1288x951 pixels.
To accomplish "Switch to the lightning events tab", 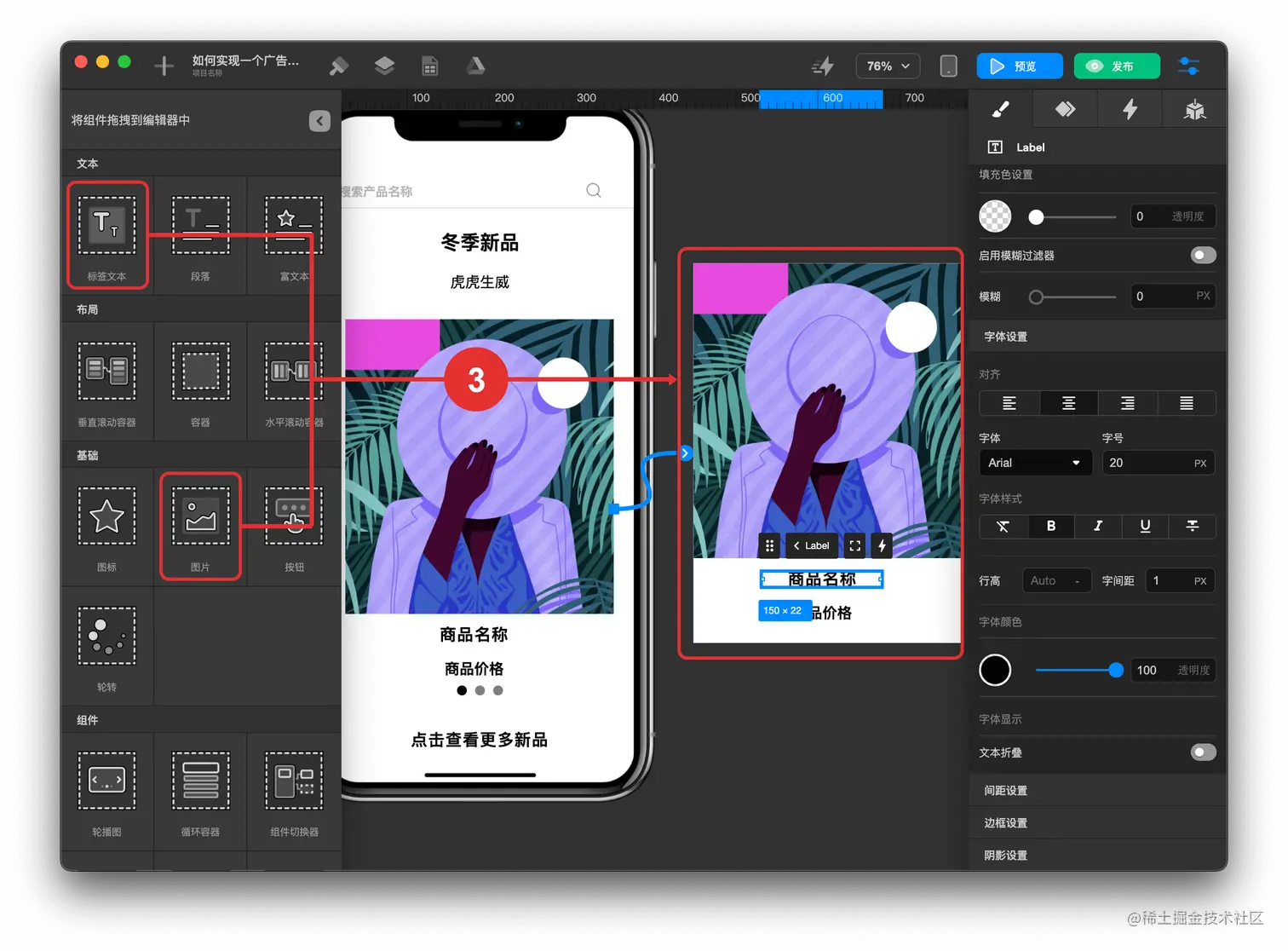I will (1130, 109).
